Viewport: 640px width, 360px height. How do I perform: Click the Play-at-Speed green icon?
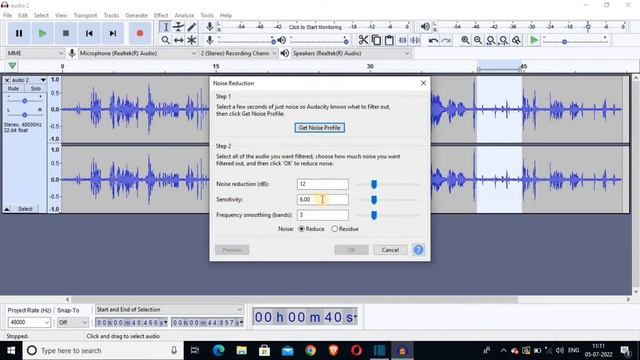(x=533, y=40)
